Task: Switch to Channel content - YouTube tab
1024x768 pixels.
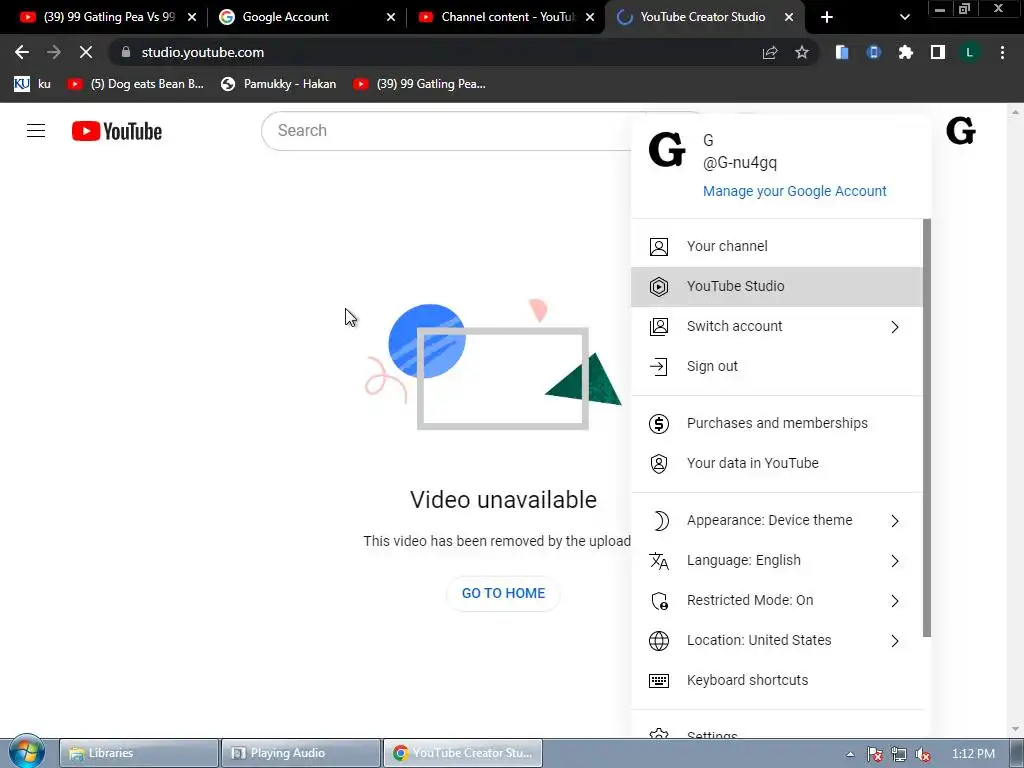Action: click(505, 17)
